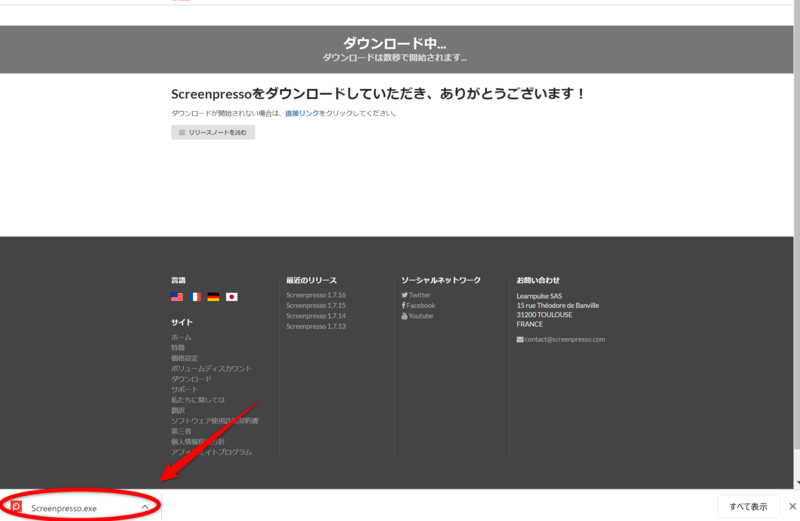800x521 pixels.
Task: Click the page vertical scrollbar
Action: (x=797, y=225)
